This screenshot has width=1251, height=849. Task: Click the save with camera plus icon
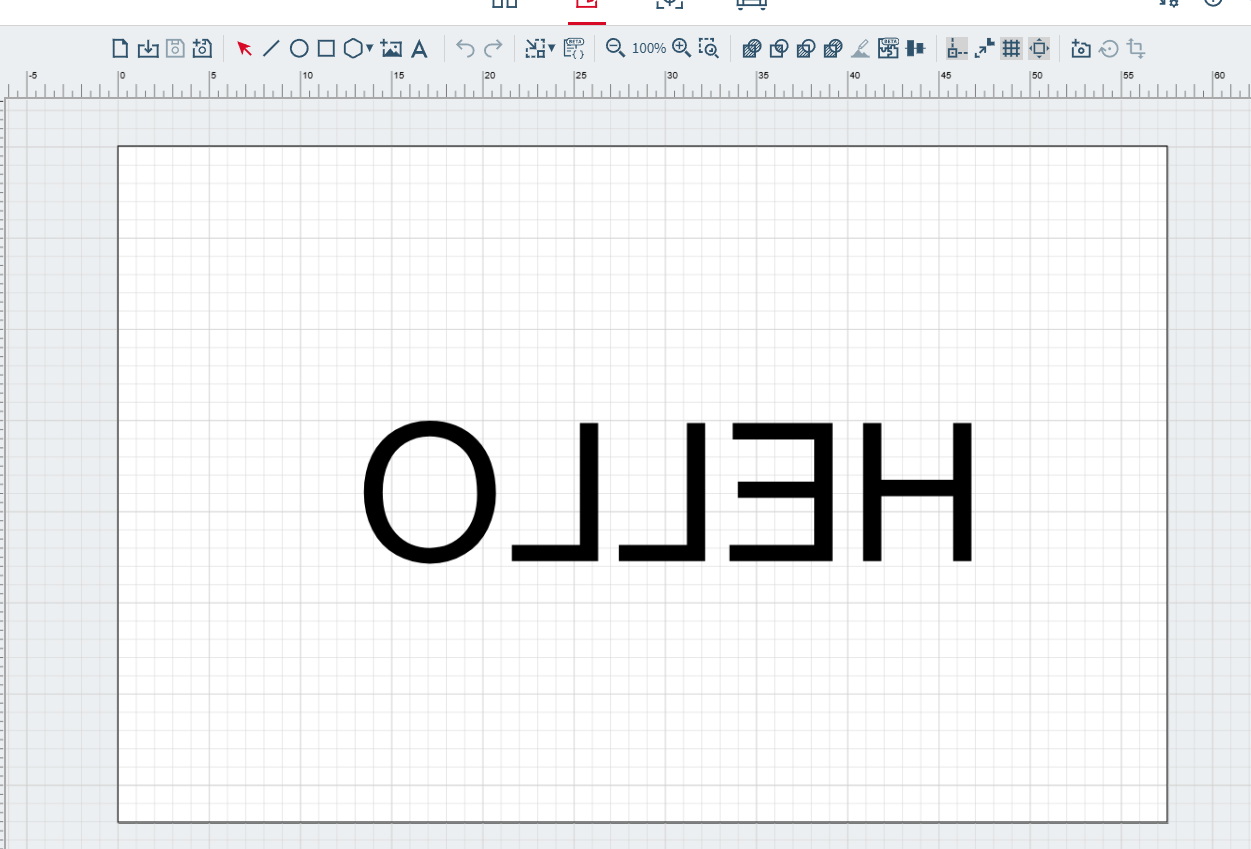coord(202,48)
